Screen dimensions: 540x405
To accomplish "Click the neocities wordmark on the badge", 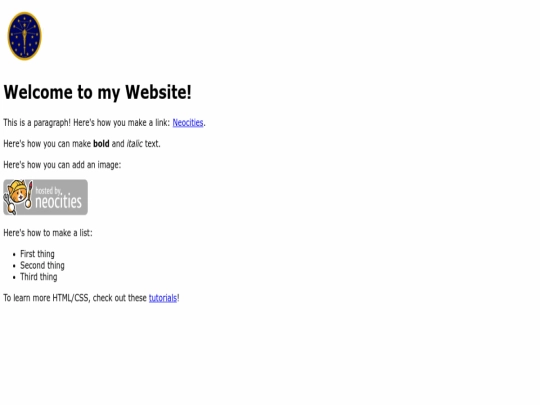I will pos(59,202).
